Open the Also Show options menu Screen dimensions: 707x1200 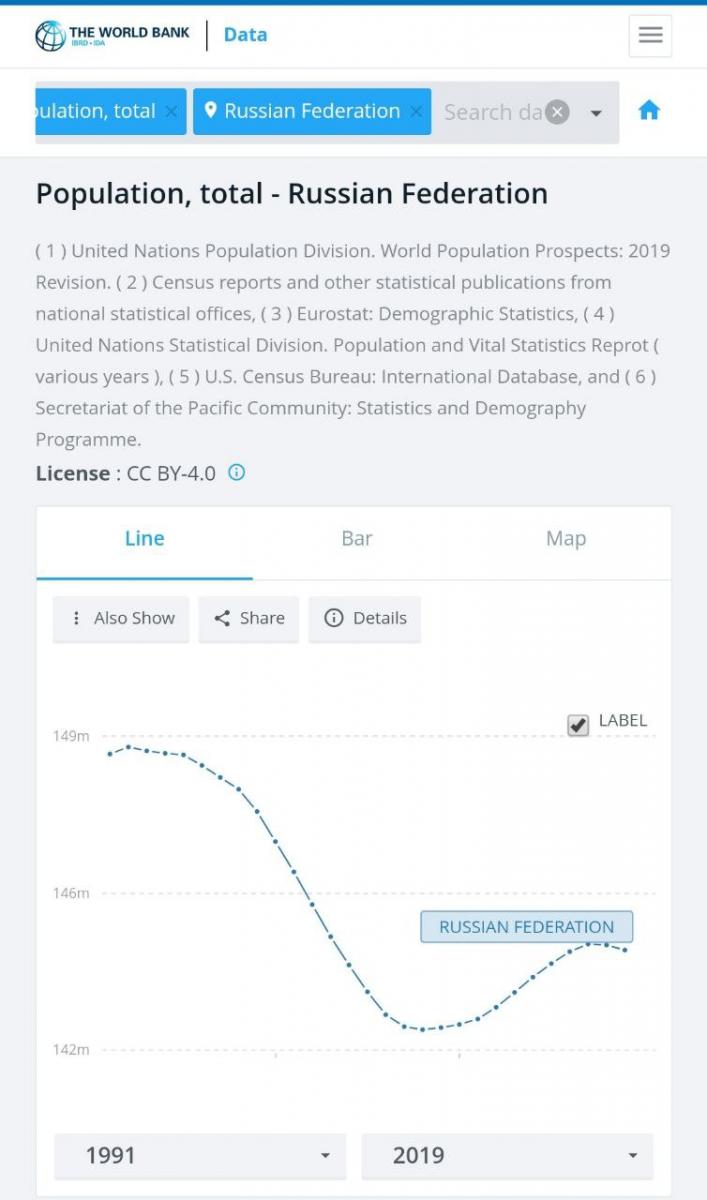pos(121,618)
